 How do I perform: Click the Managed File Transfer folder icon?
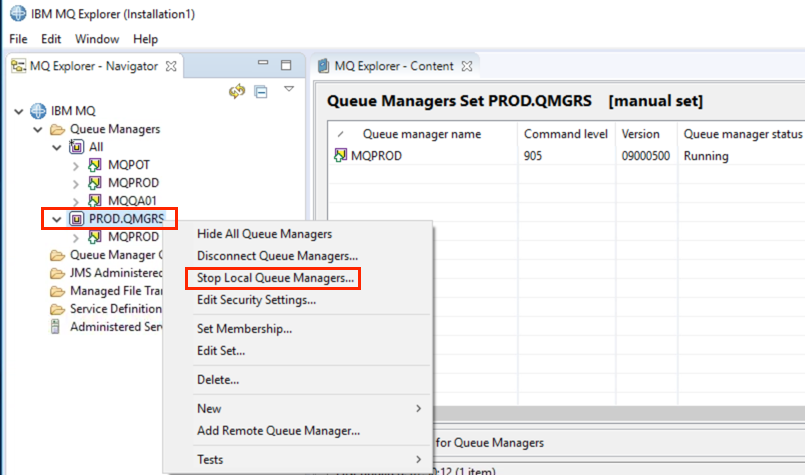[x=57, y=291]
